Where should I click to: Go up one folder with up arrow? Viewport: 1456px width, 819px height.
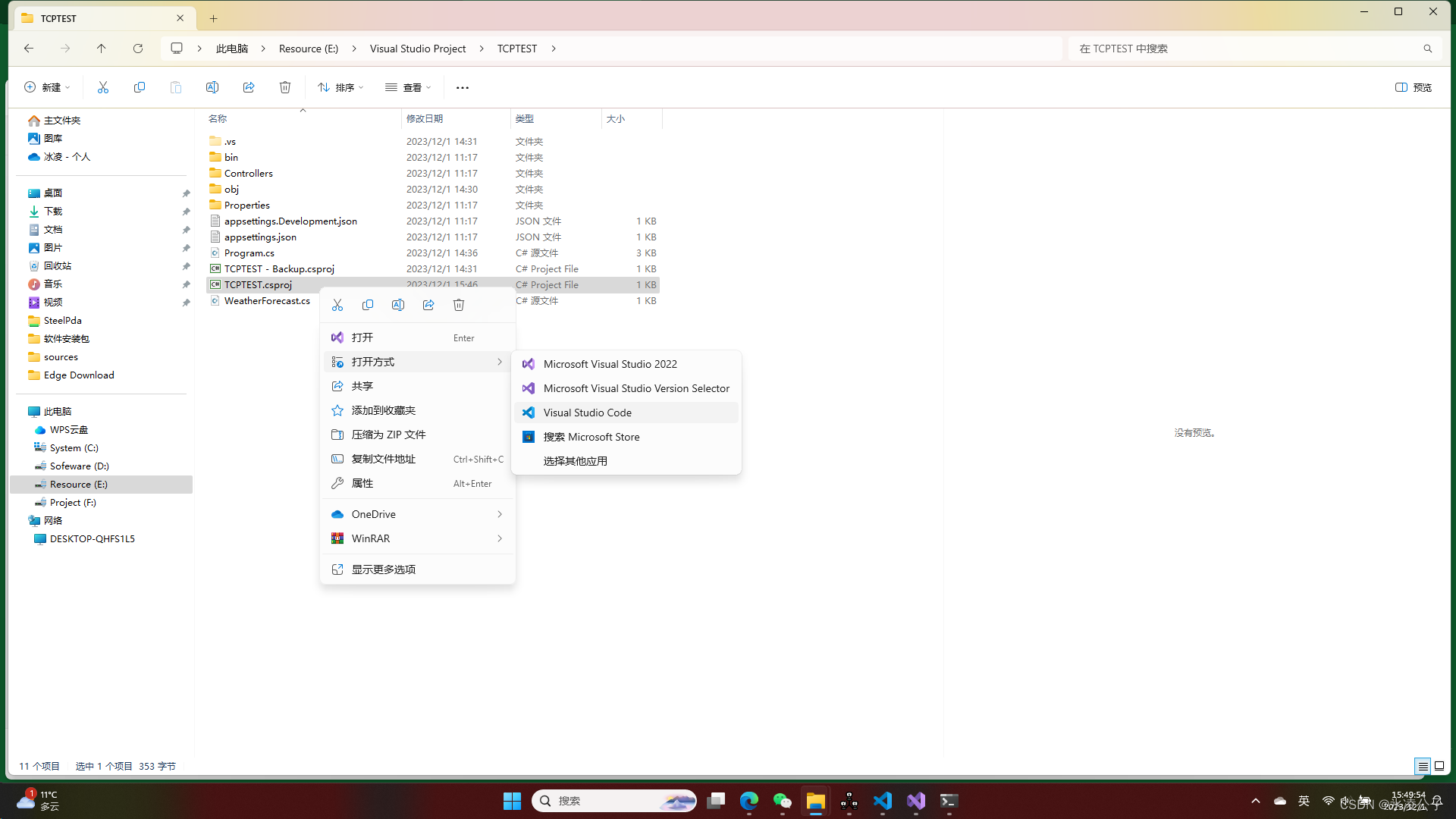(x=101, y=49)
